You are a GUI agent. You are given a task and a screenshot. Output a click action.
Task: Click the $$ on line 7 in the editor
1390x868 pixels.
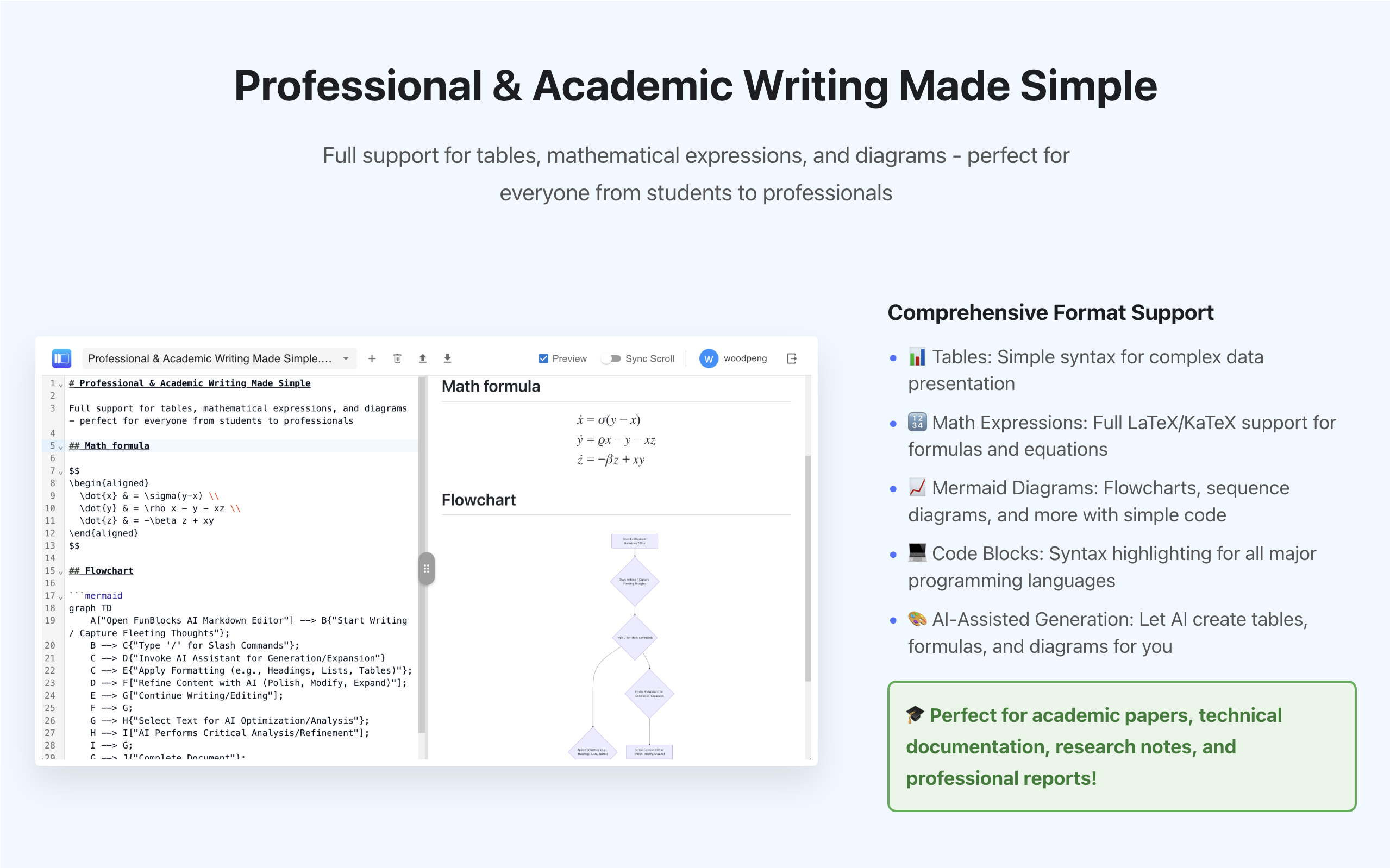pyautogui.click(x=74, y=471)
